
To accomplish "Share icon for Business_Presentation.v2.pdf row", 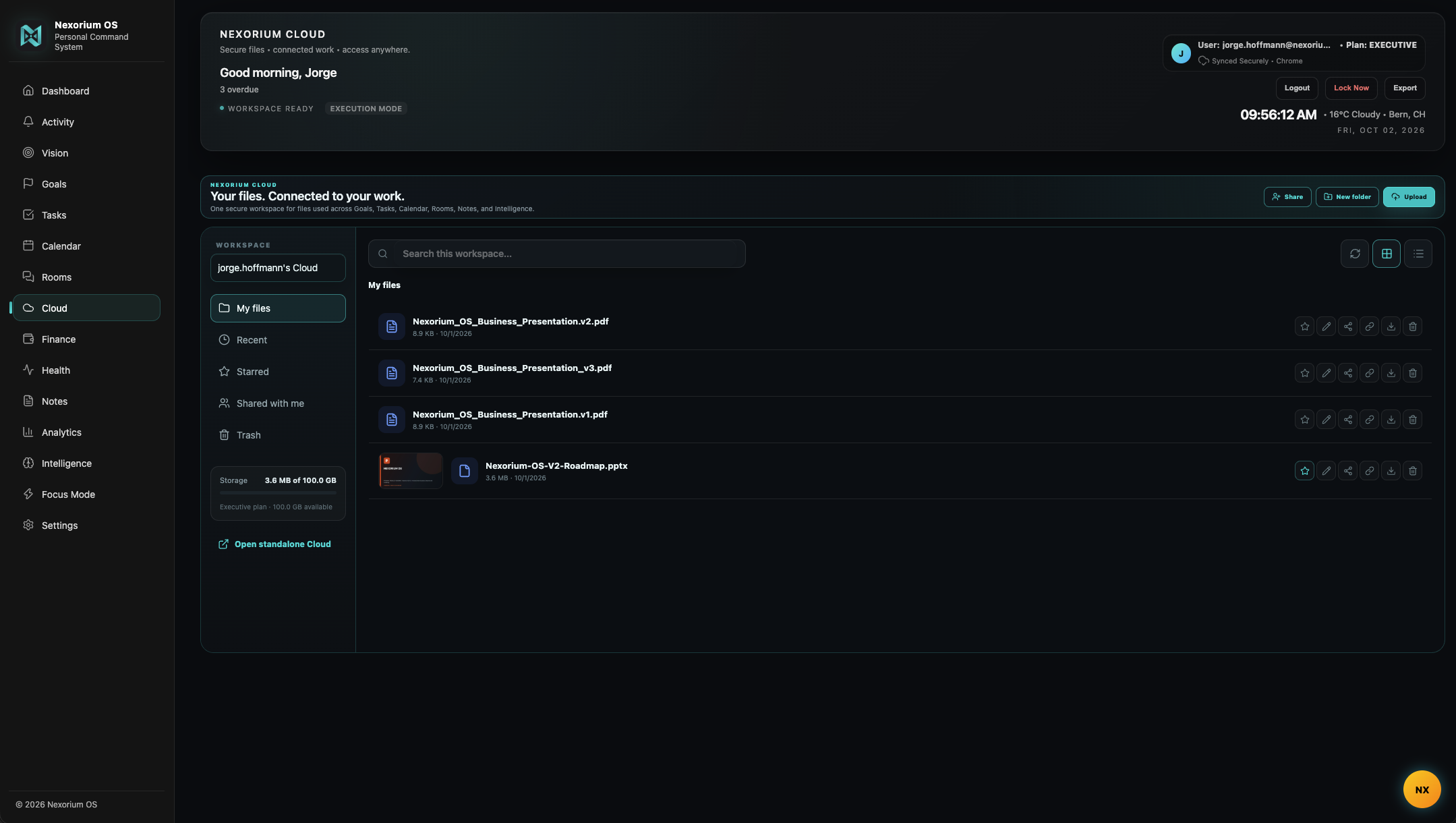I will pos(1347,327).
